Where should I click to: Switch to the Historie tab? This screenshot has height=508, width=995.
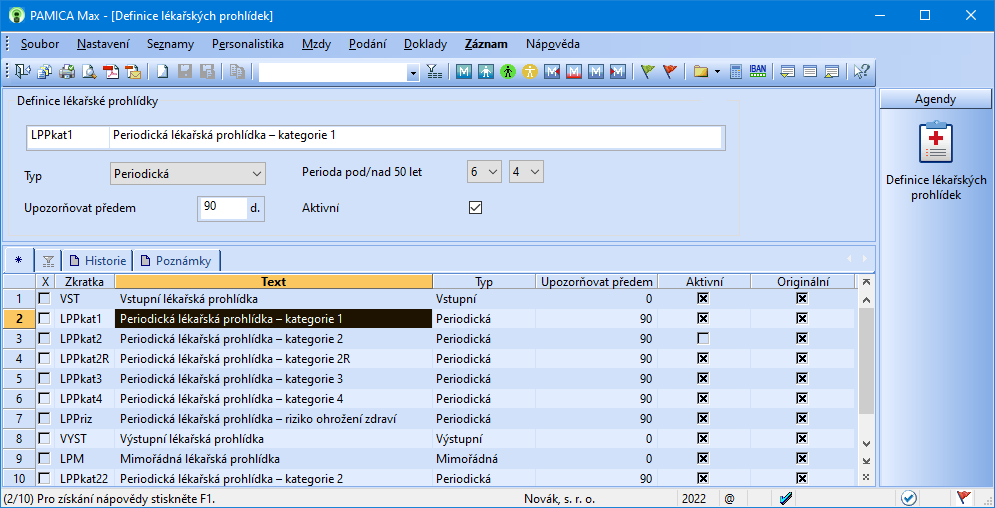[98, 260]
